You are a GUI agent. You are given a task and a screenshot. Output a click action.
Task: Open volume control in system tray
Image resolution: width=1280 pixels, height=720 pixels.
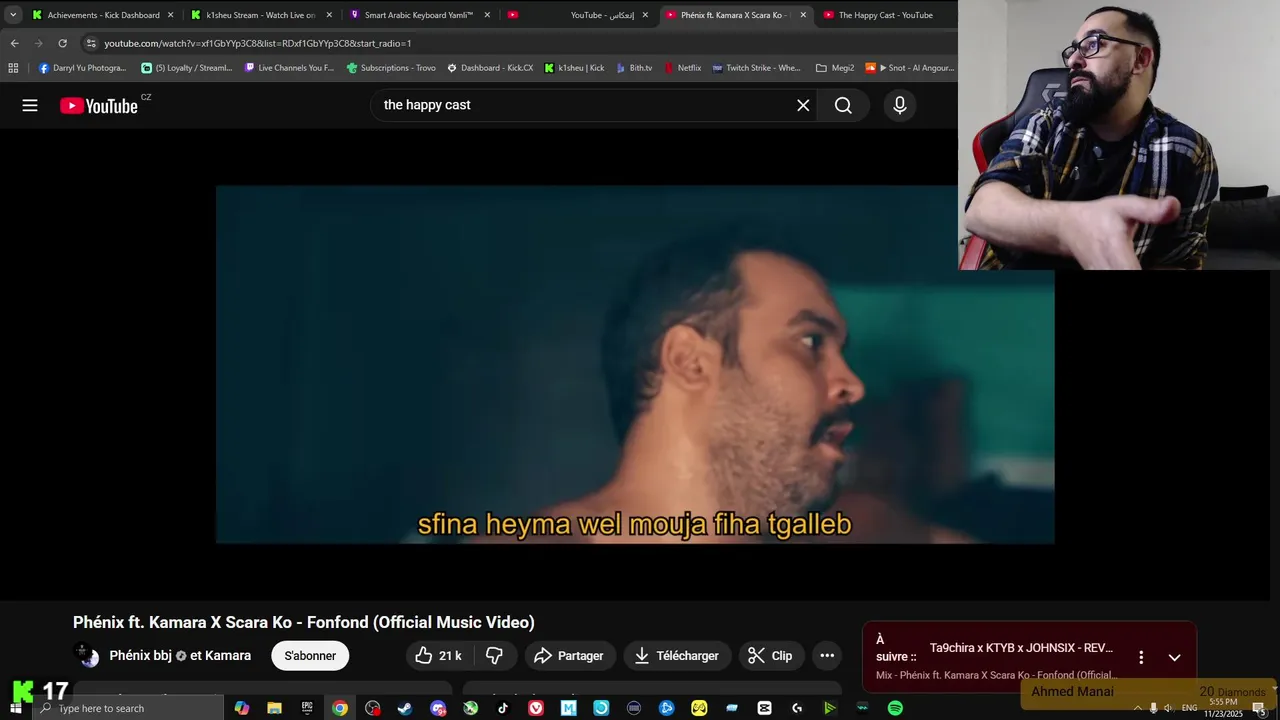(x=1168, y=708)
